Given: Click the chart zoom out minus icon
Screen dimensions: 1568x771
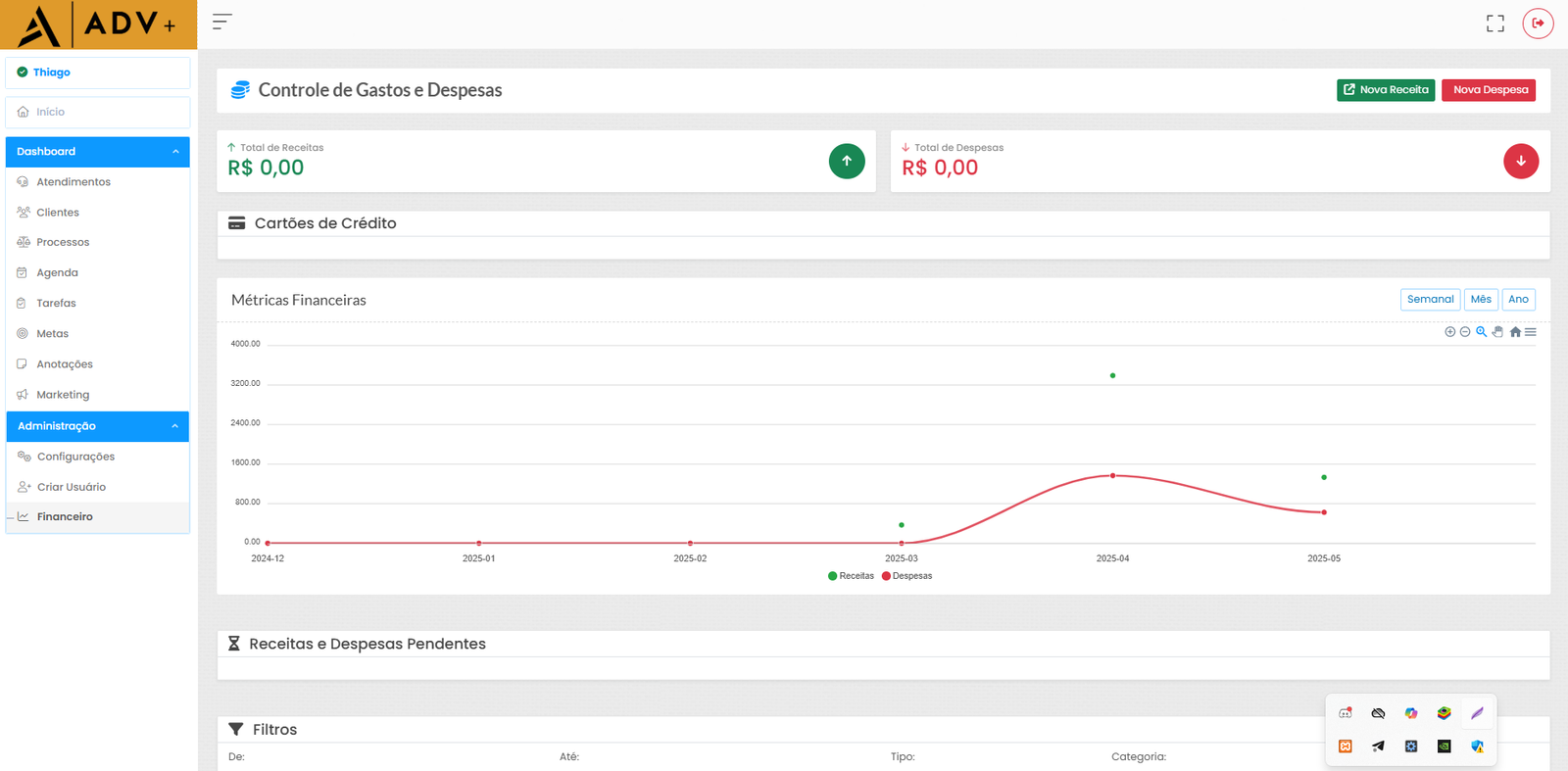Looking at the screenshot, I should (1465, 332).
